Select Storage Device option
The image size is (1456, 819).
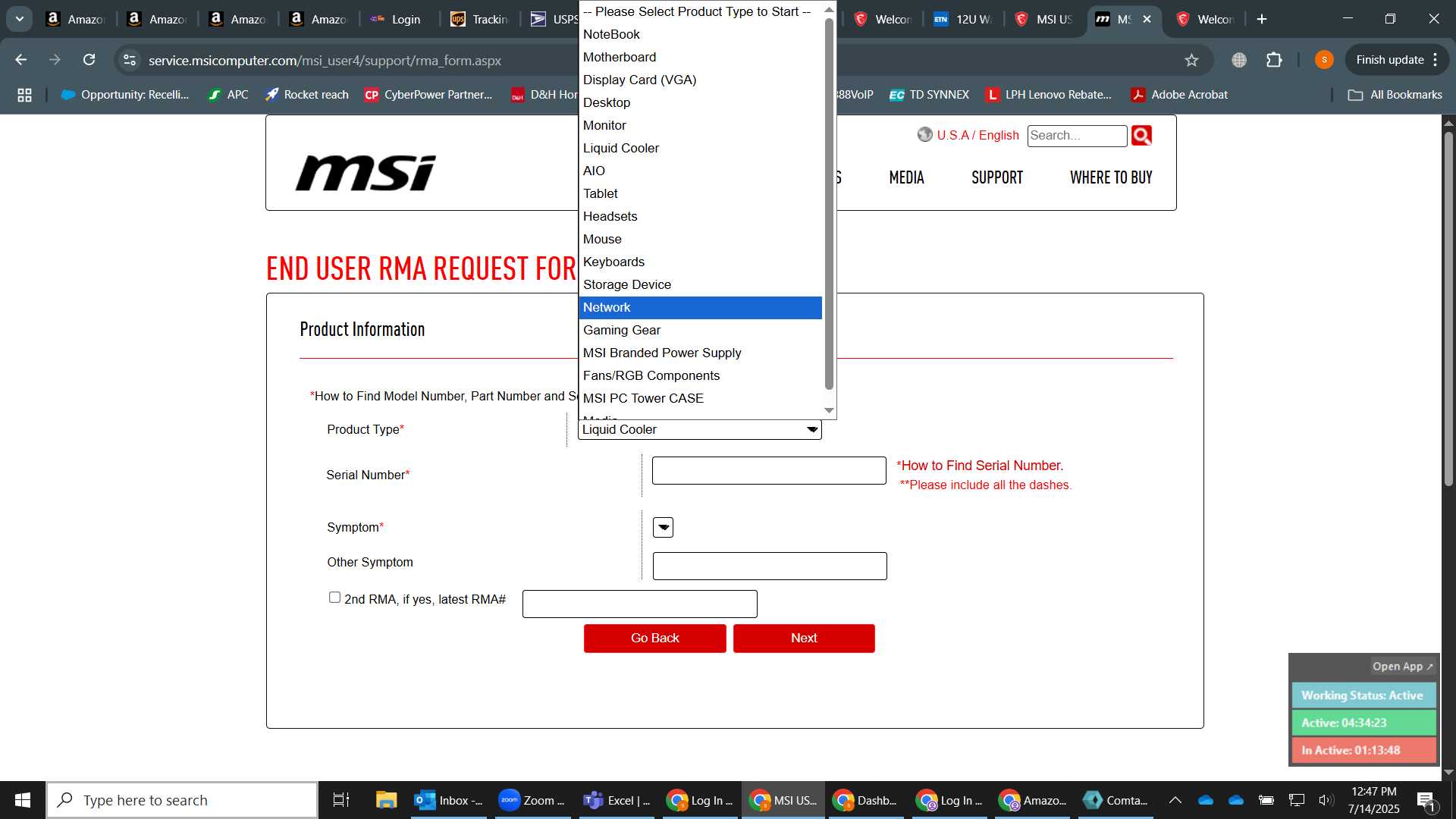click(700, 284)
